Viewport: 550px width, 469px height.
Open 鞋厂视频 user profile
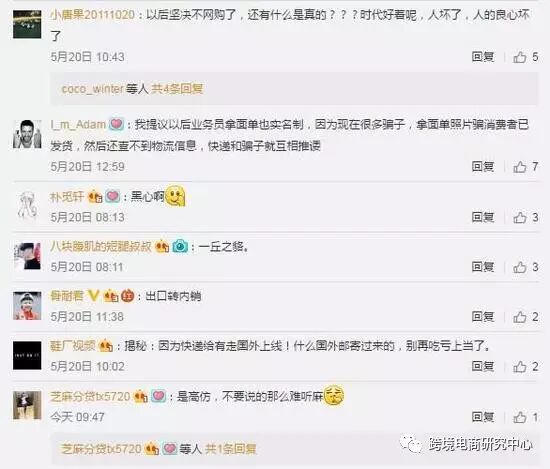tap(73, 346)
